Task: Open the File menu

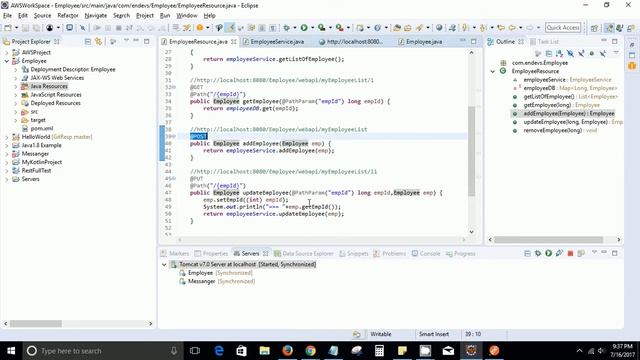Action: [x=7, y=16]
